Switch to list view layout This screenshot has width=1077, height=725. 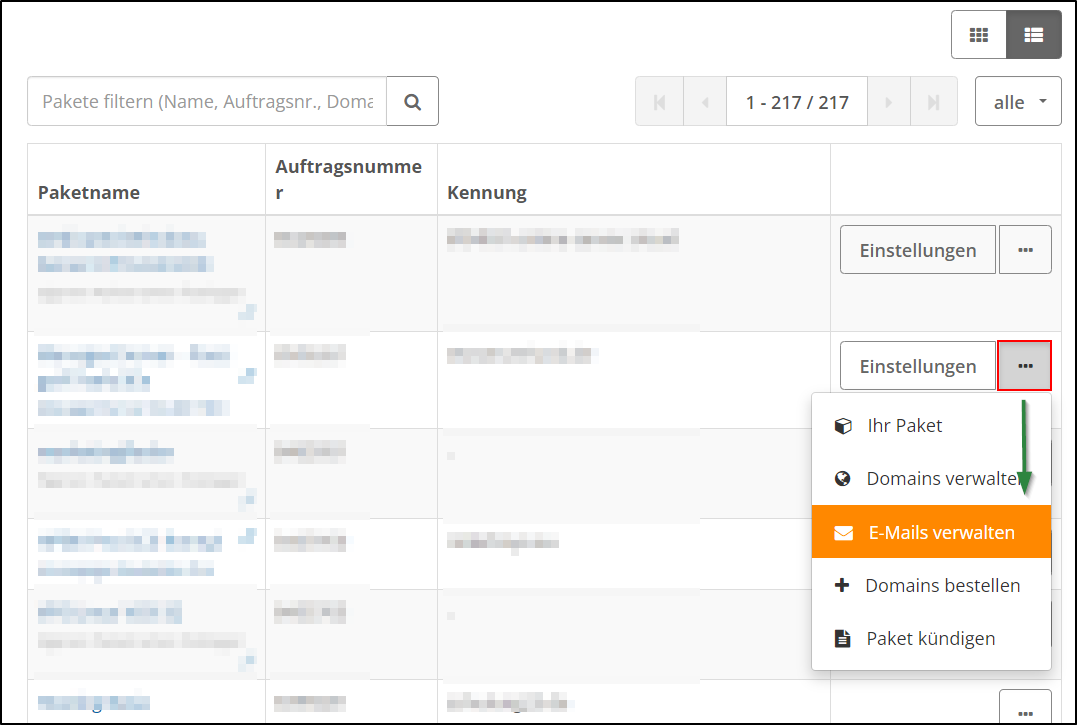pos(1032,33)
